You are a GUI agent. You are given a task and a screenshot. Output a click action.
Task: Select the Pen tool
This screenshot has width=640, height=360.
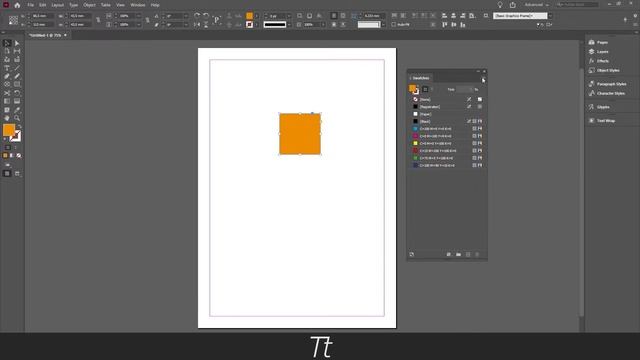click(7, 76)
